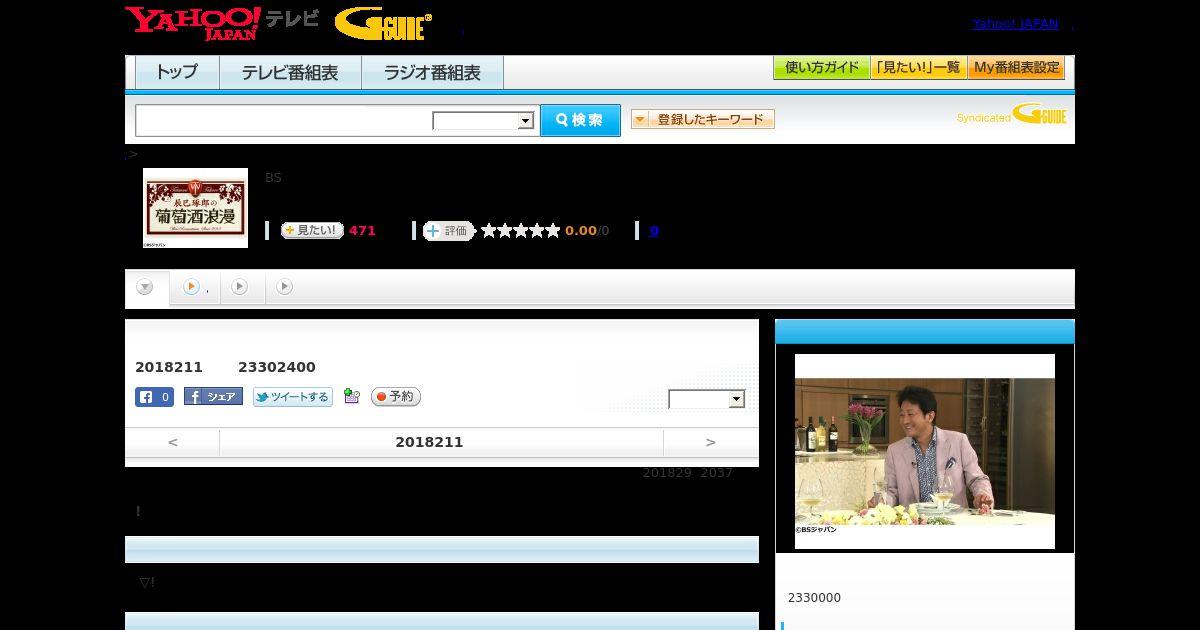Open the Yahoo! JAPAN テレビ logo
Screen dimensions: 1200x630
coord(222,23)
